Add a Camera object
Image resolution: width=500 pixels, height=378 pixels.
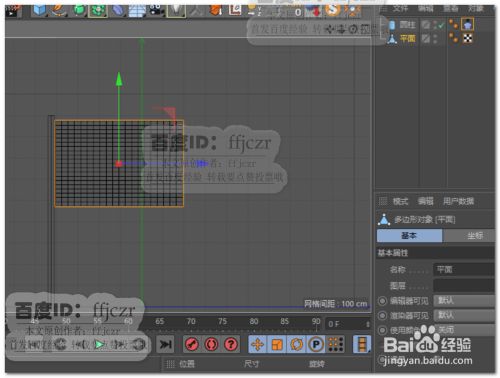(x=156, y=10)
